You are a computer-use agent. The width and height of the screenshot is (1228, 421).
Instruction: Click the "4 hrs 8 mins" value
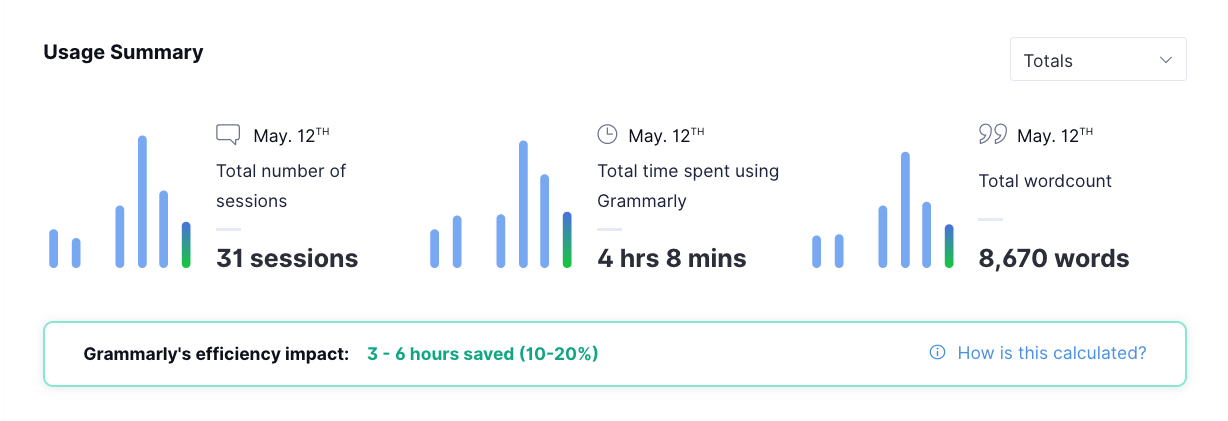671,259
